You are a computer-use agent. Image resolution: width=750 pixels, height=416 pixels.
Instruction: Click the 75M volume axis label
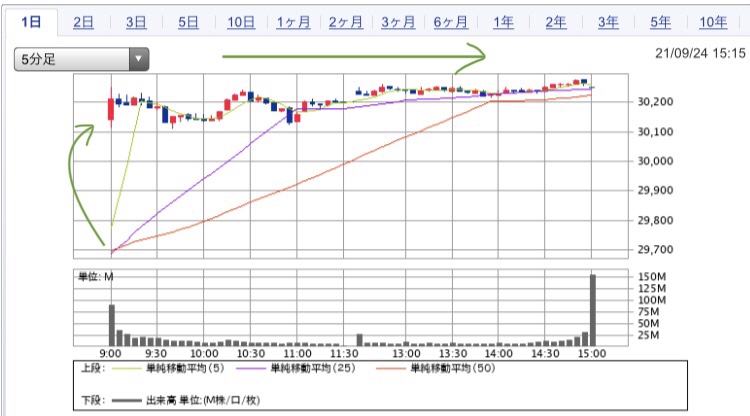point(649,312)
